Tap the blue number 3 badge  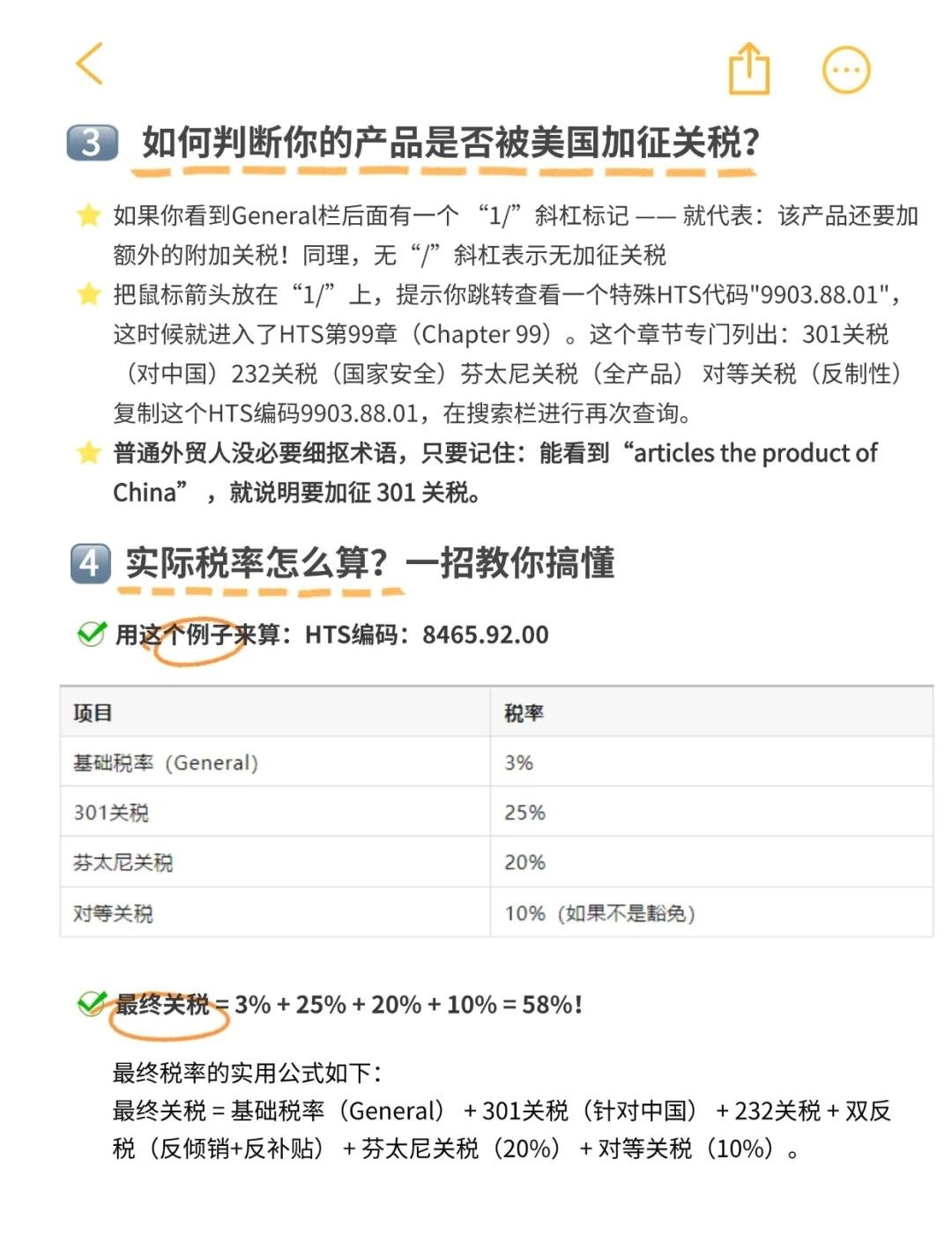pos(93,142)
